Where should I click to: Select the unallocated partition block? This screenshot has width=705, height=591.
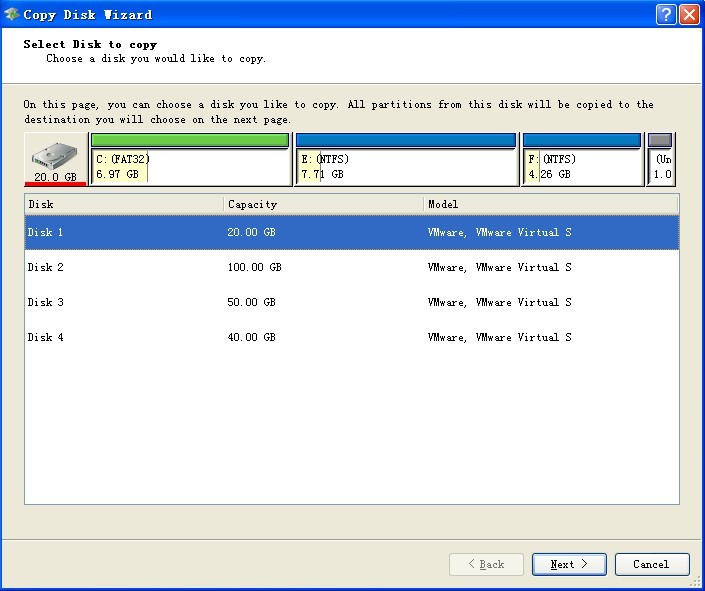661,167
